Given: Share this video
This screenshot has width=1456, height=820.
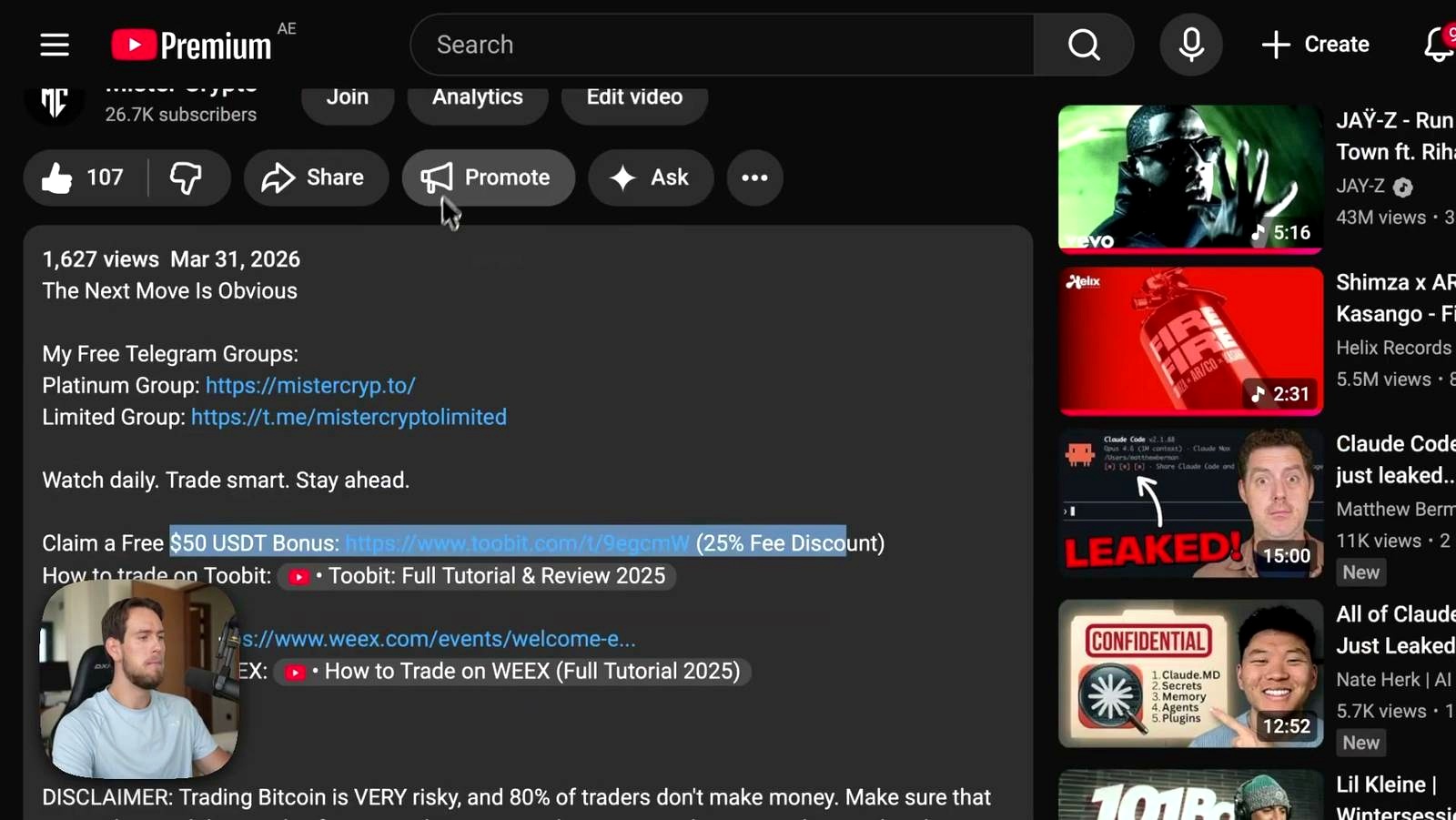Looking at the screenshot, I should click(x=316, y=177).
